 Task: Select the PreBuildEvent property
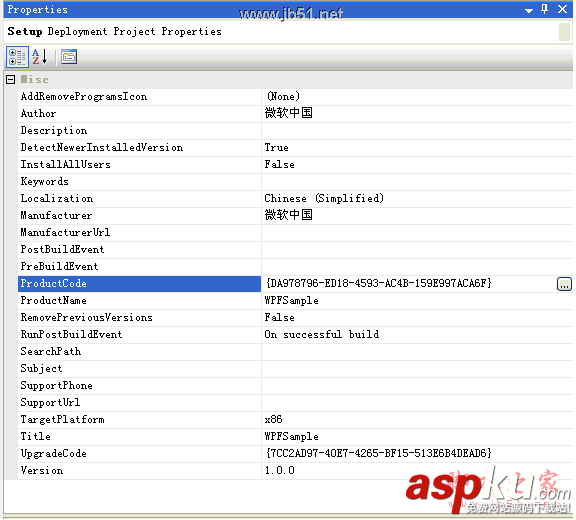click(140, 267)
